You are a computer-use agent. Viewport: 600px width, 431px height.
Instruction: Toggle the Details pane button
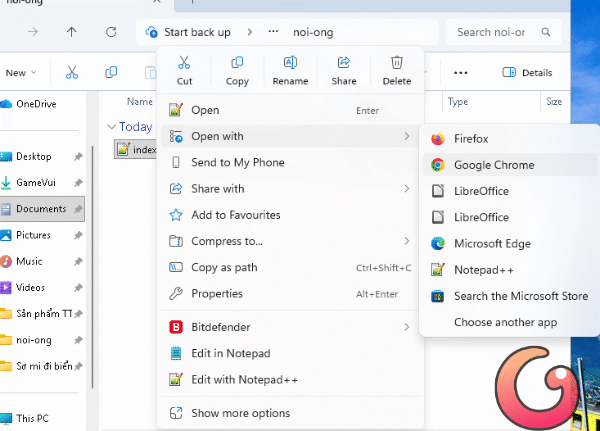(527, 72)
